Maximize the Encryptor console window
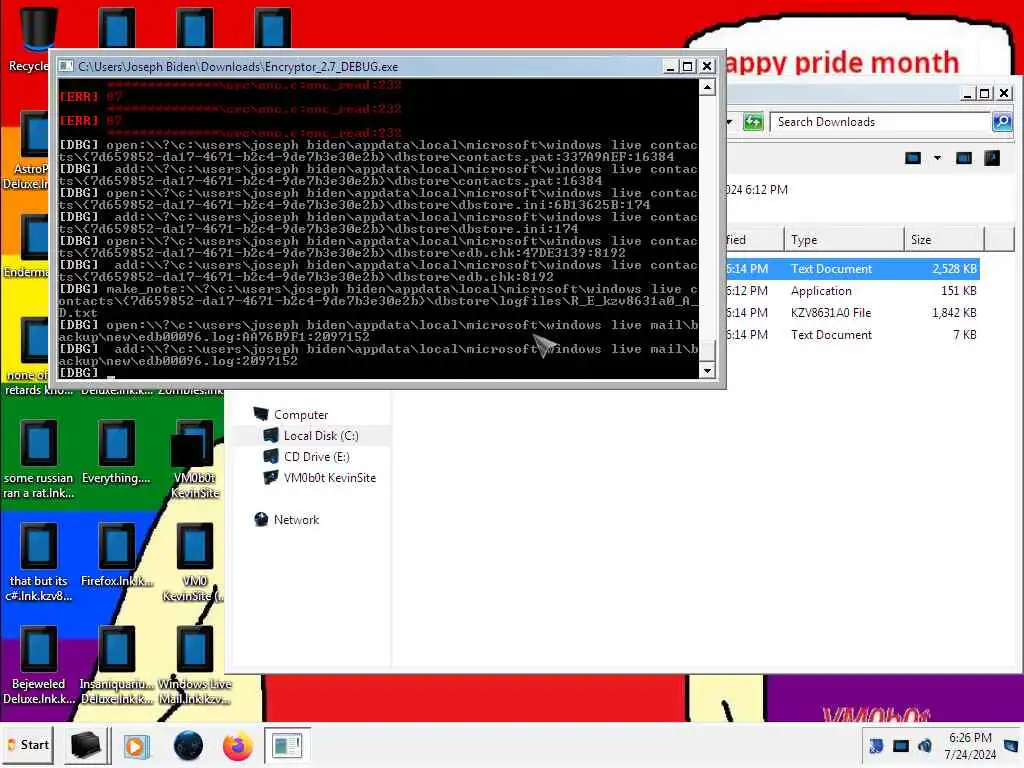1024x768 pixels. point(688,66)
